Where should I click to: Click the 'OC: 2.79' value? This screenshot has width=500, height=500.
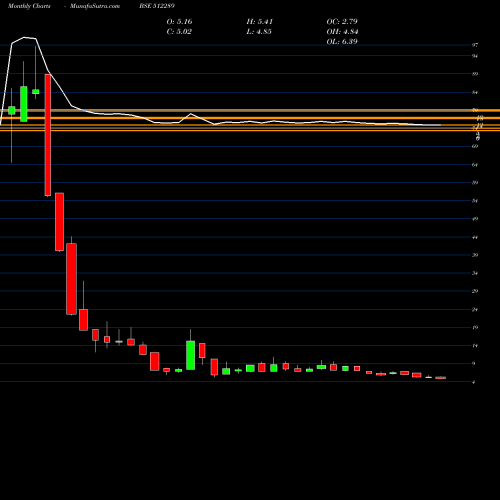342,22
